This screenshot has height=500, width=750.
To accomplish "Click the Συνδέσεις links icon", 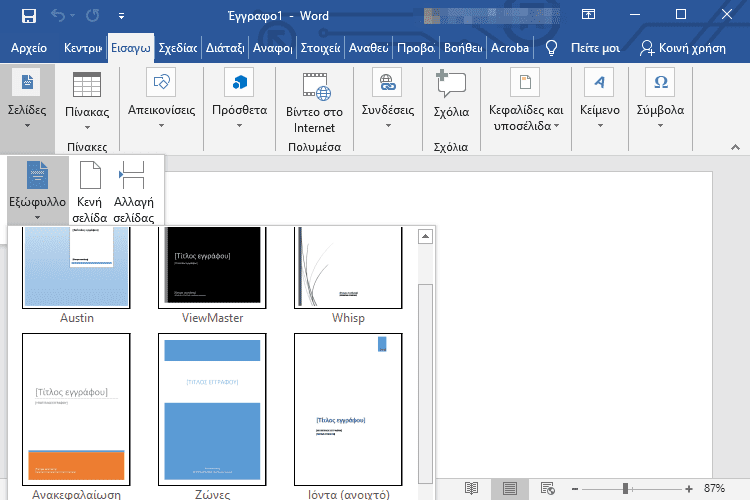I will 387,82.
